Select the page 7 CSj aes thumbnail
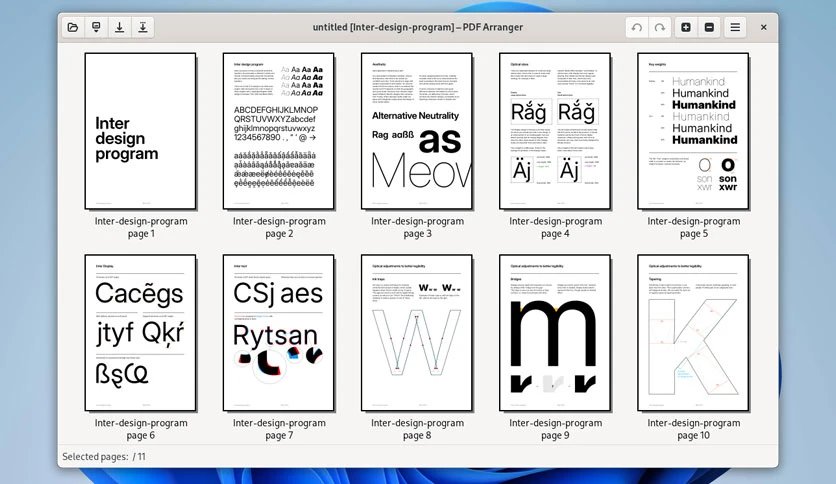 (x=278, y=333)
